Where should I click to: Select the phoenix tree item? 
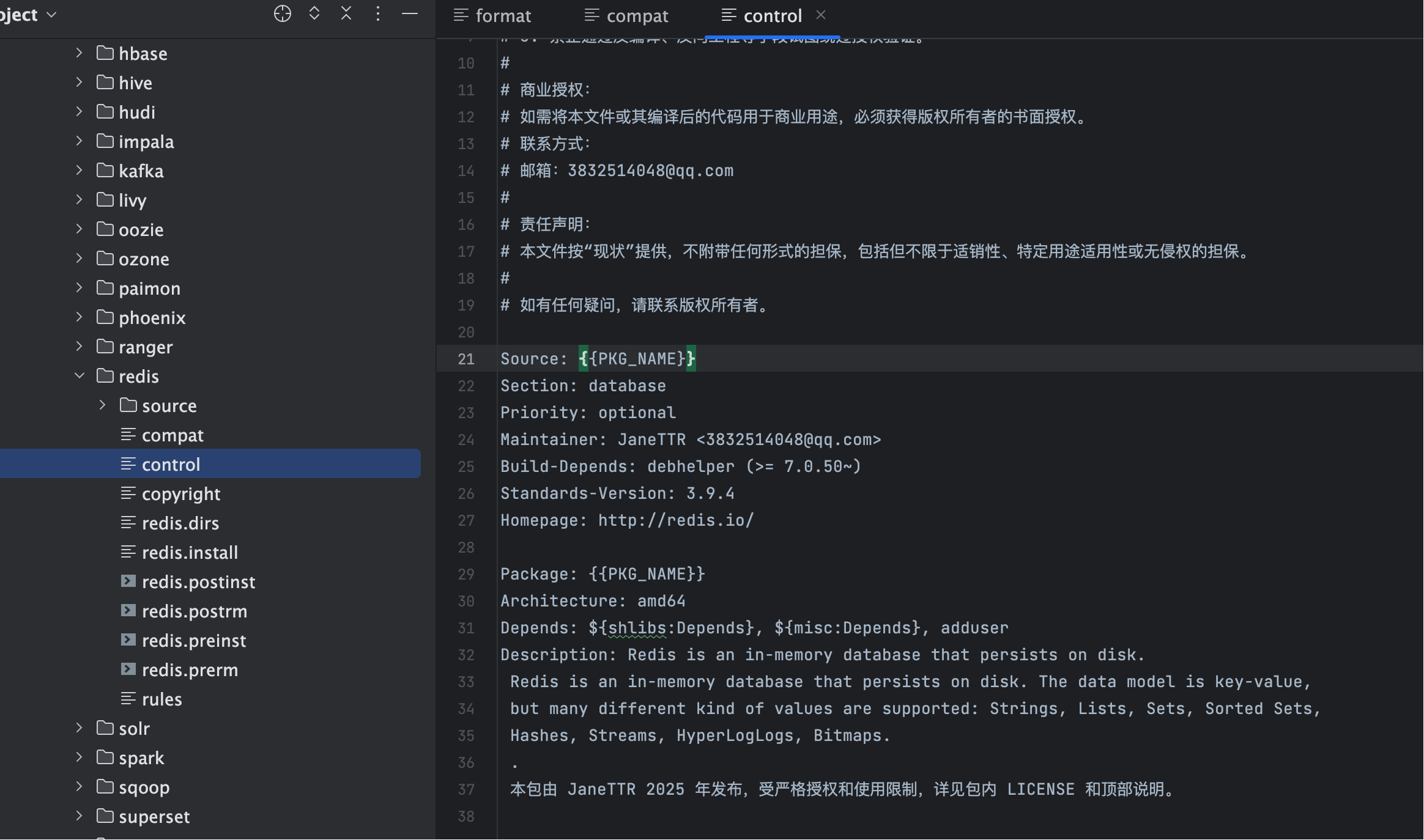pos(152,318)
